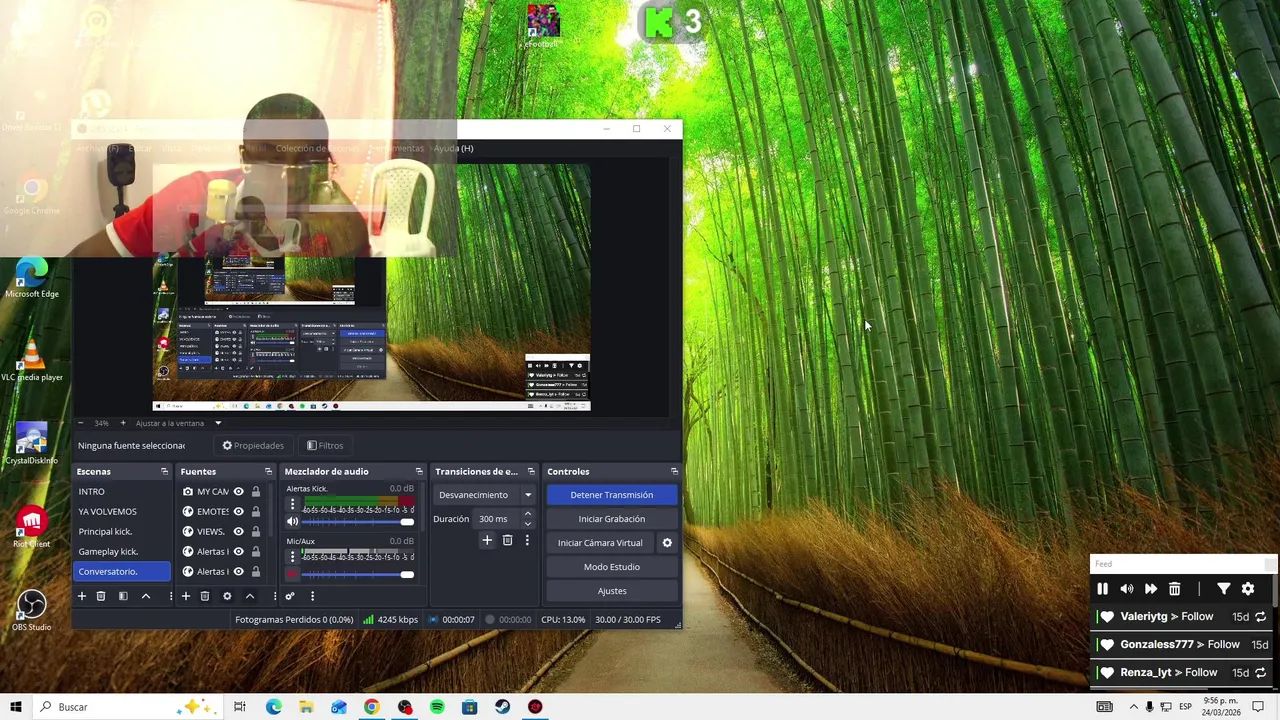Enable Modo Estudio
Image resolution: width=1280 pixels, height=720 pixels.
coord(612,567)
